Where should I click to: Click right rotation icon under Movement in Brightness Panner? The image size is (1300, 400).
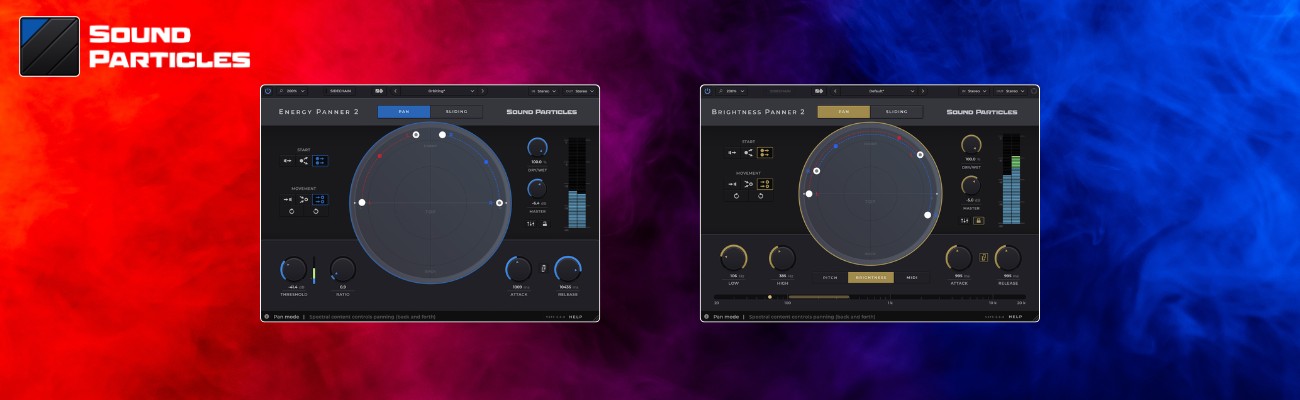pos(760,196)
